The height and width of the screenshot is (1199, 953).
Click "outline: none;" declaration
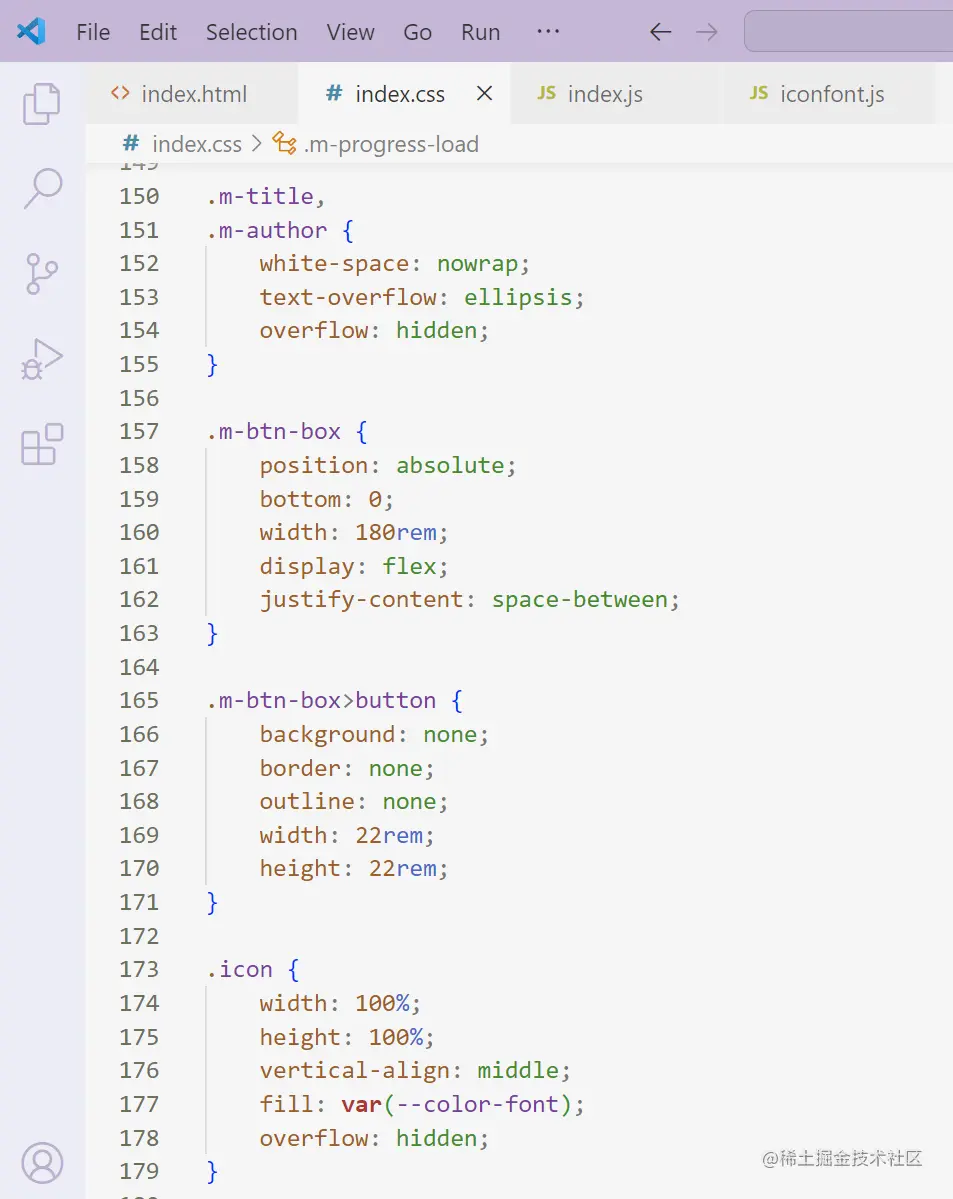coord(353,801)
